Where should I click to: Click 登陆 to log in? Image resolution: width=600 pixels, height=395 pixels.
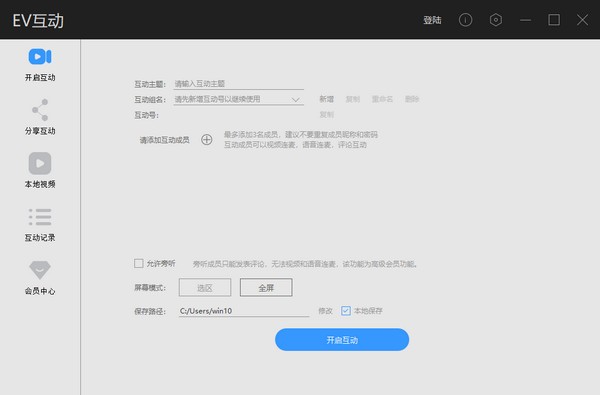(432, 20)
